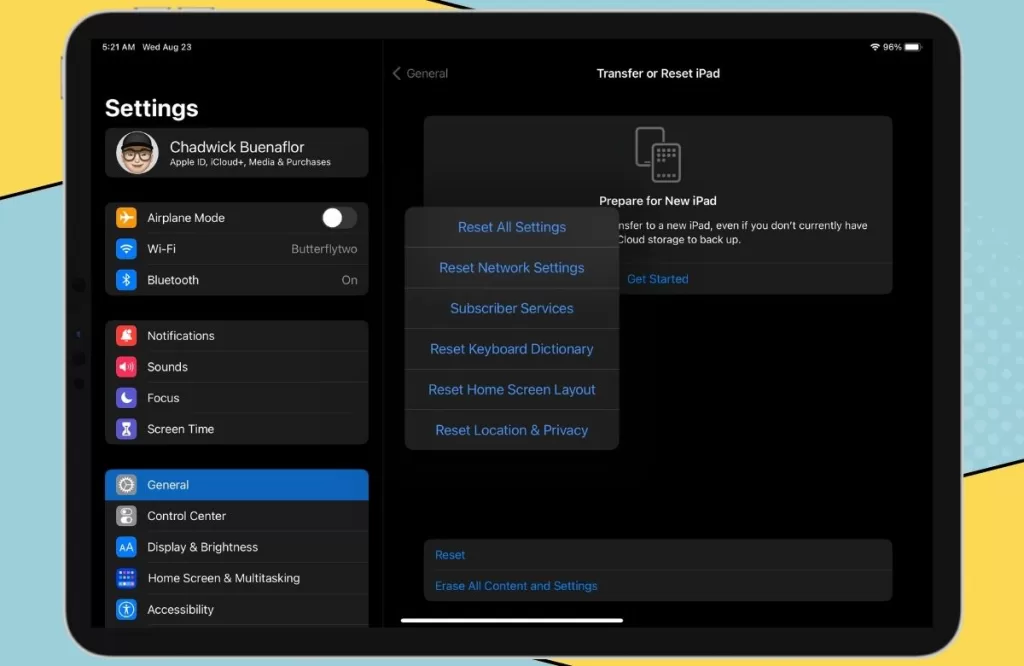Click the General gear icon
The height and width of the screenshot is (666, 1024).
pyautogui.click(x=126, y=484)
